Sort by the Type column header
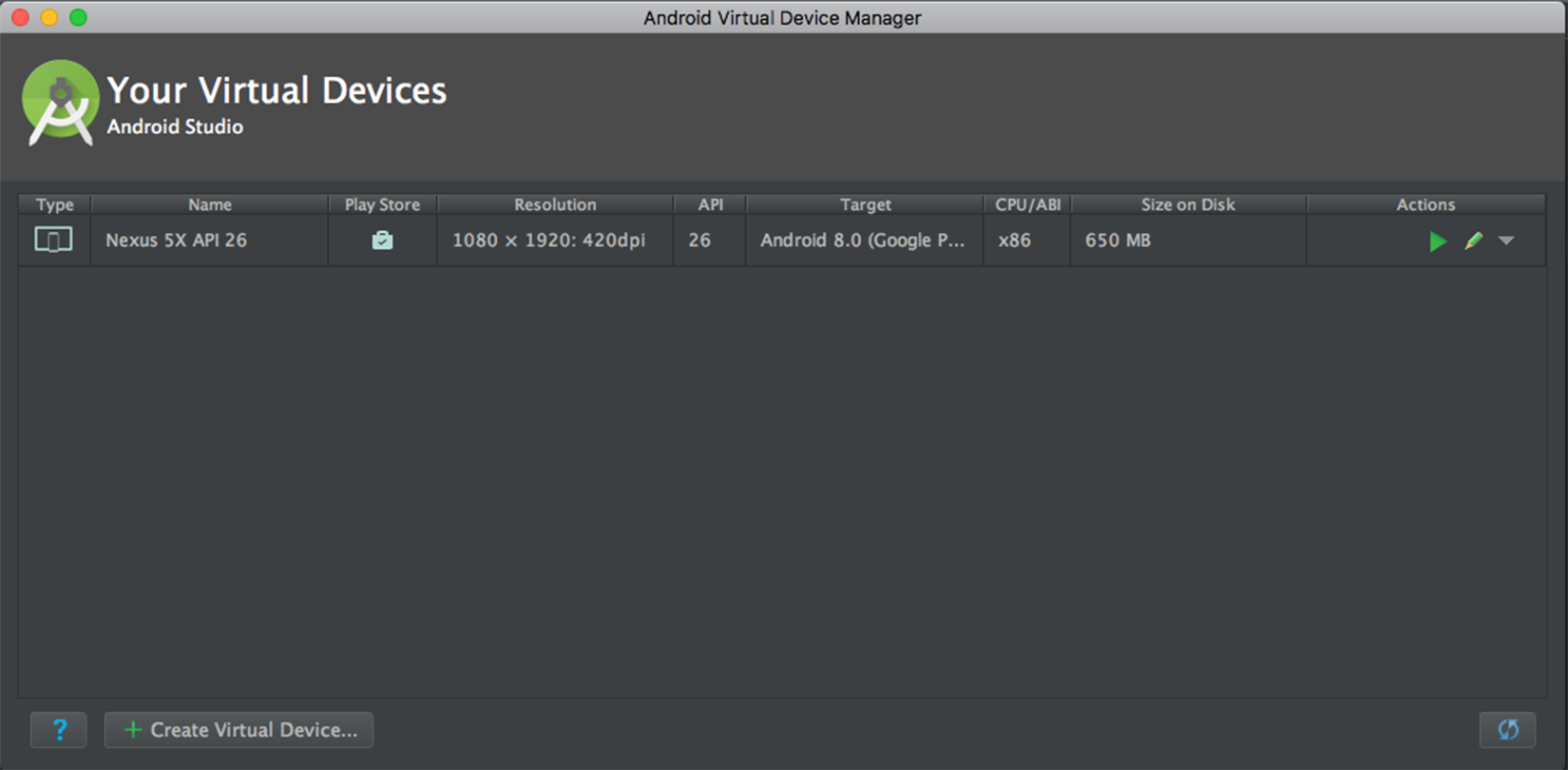Viewport: 1568px width, 770px height. tap(54, 204)
